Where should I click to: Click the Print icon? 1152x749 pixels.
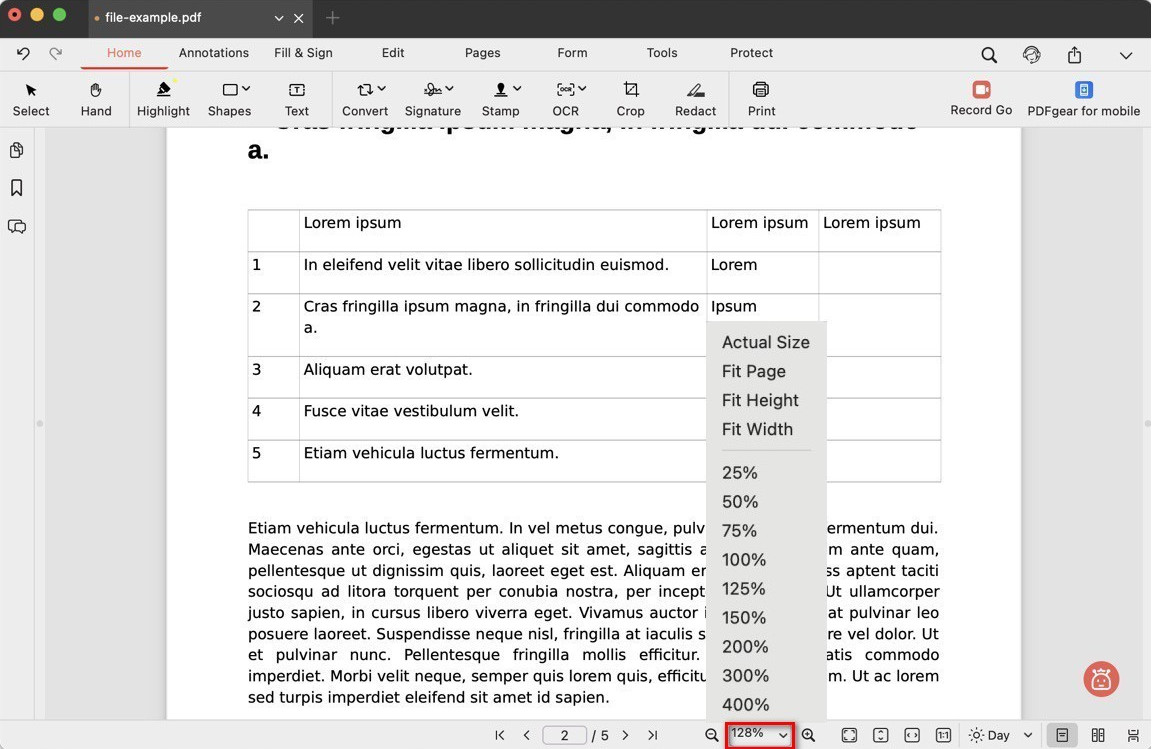[x=761, y=99]
